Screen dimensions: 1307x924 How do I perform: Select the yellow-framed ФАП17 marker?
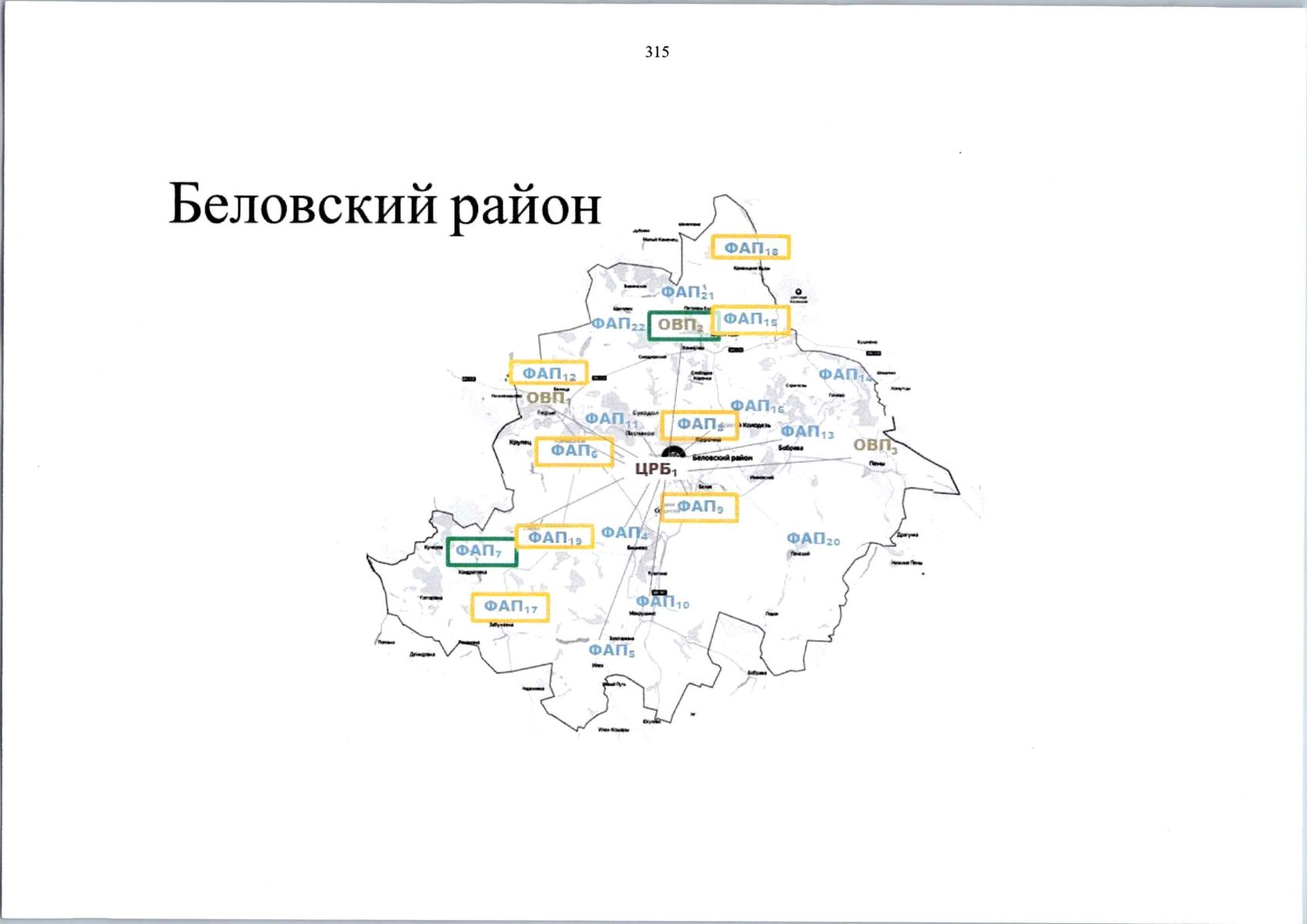pos(510,607)
